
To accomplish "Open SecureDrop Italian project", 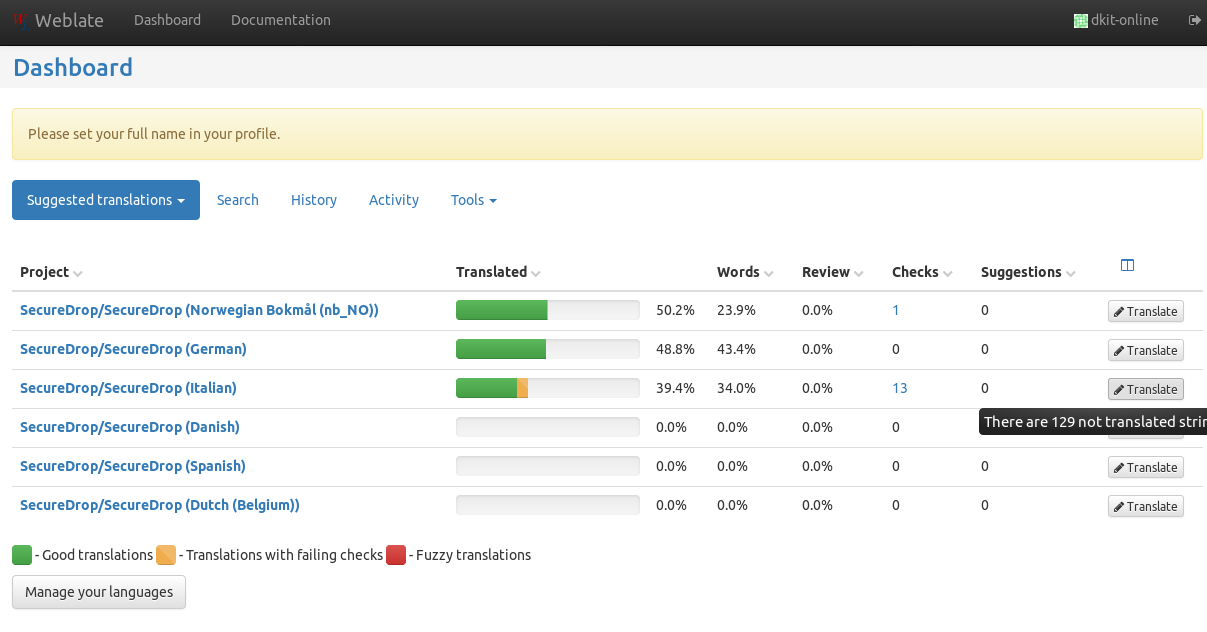I will (128, 388).
